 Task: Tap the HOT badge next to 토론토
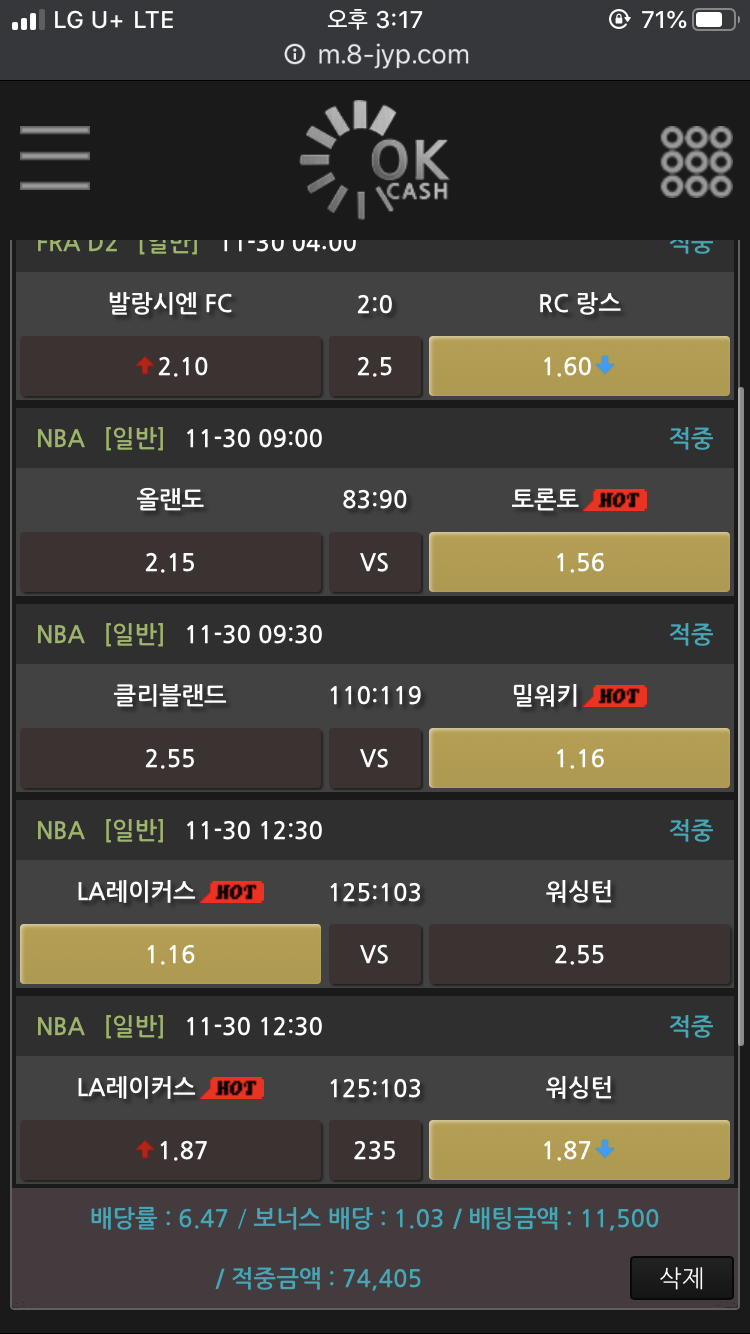pos(616,500)
